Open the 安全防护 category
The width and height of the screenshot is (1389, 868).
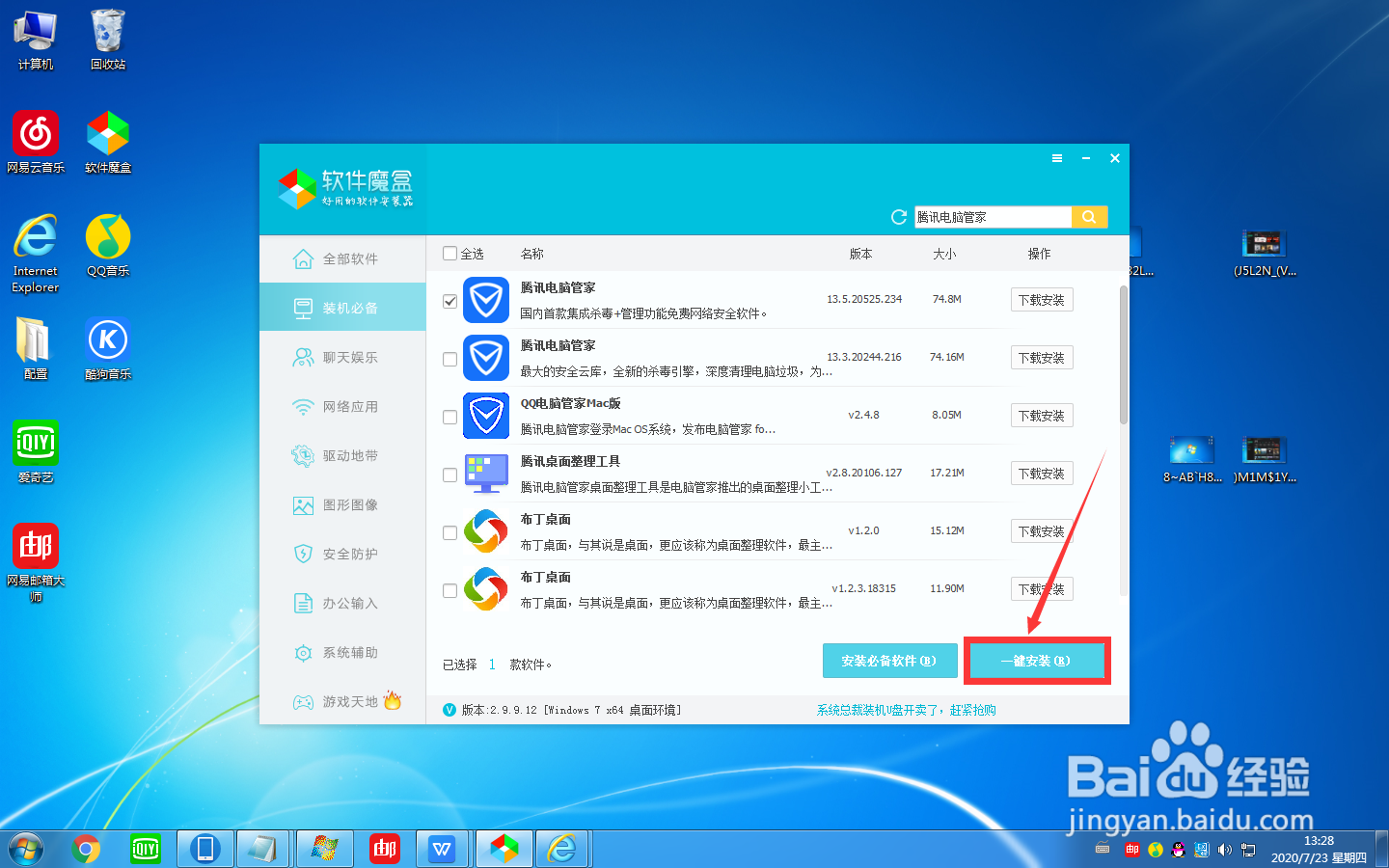click(342, 554)
